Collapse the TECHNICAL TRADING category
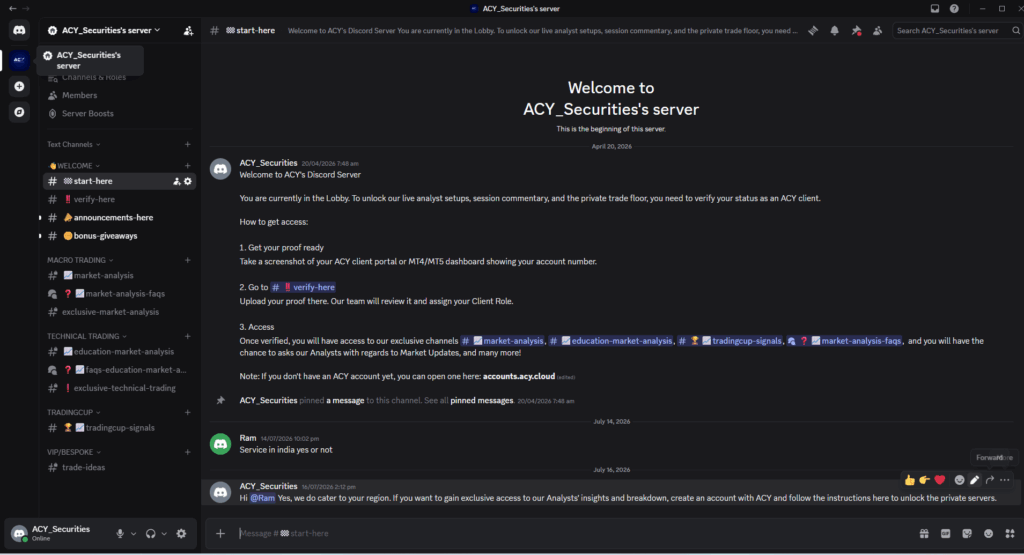Viewport: 1024px width, 555px height. (x=87, y=336)
